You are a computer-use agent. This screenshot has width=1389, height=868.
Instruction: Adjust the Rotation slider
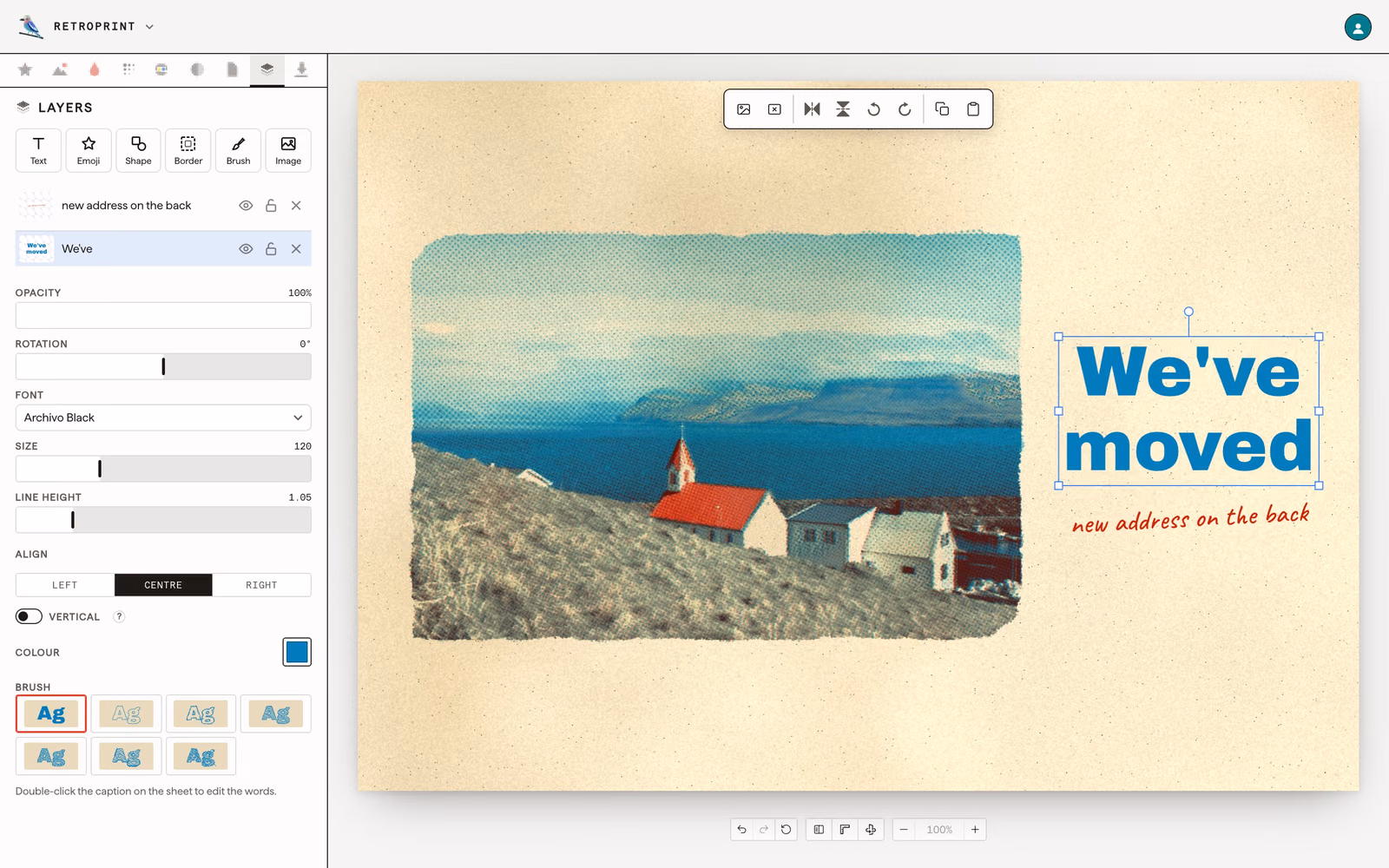(x=163, y=366)
